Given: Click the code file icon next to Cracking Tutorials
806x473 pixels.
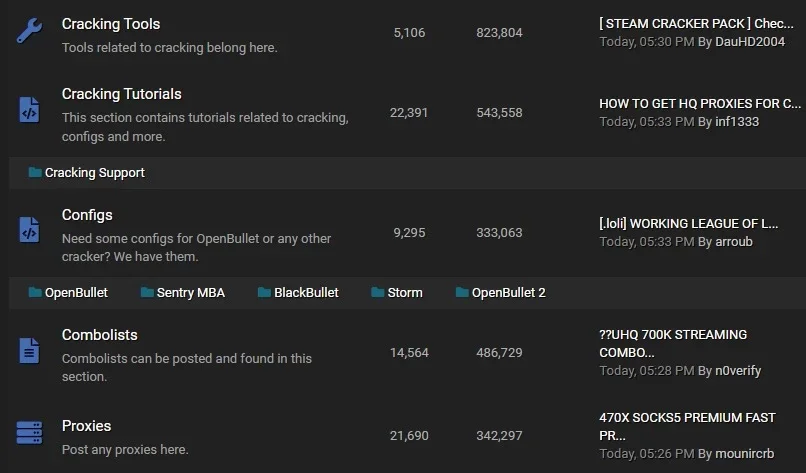Looking at the screenshot, I should point(29,110).
